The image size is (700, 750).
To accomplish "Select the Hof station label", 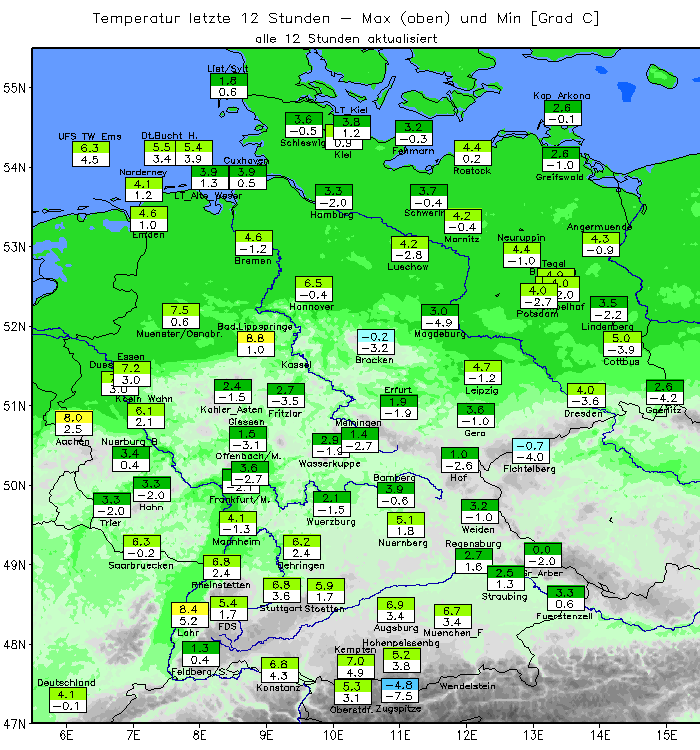I will pos(458,477).
